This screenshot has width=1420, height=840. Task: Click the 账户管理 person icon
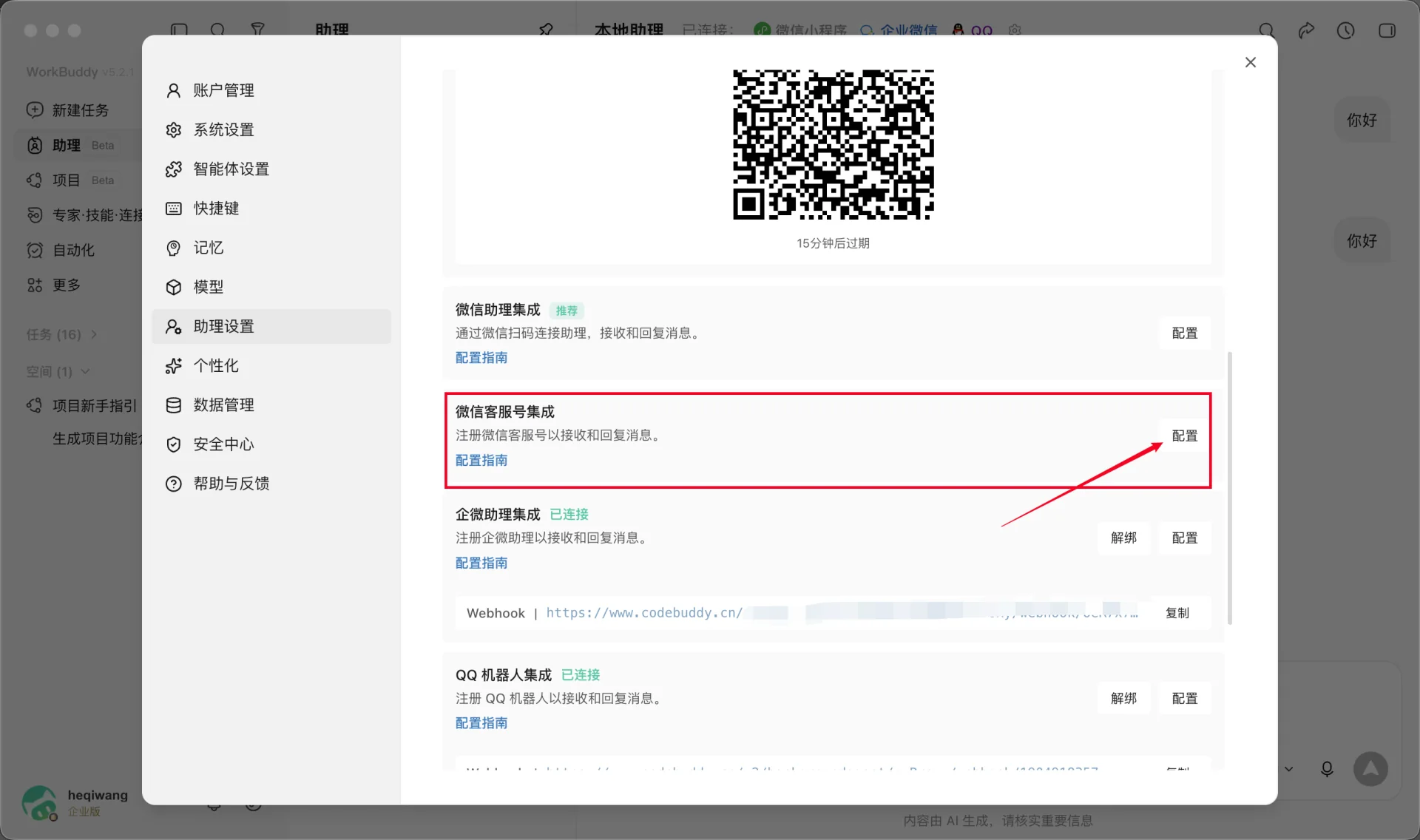(x=173, y=90)
